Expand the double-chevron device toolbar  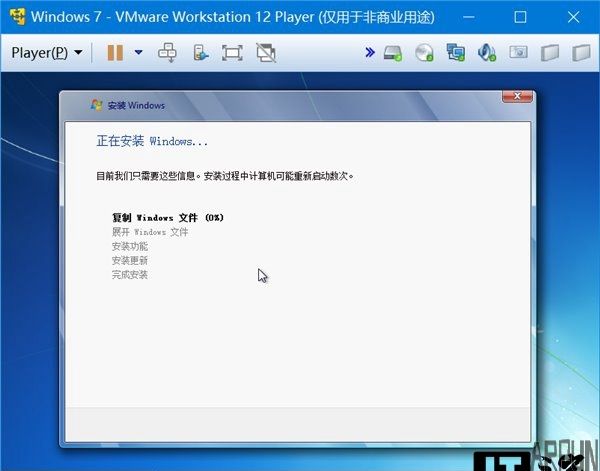(370, 52)
